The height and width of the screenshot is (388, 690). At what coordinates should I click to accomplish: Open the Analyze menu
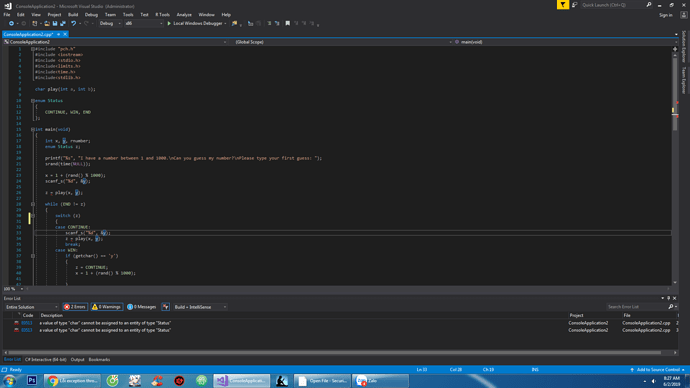184,15
